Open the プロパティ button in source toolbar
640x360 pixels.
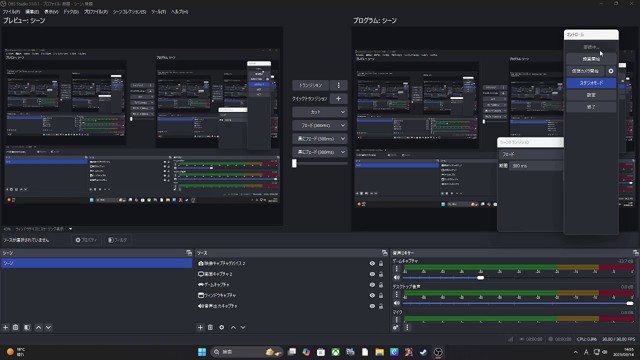(x=86, y=240)
